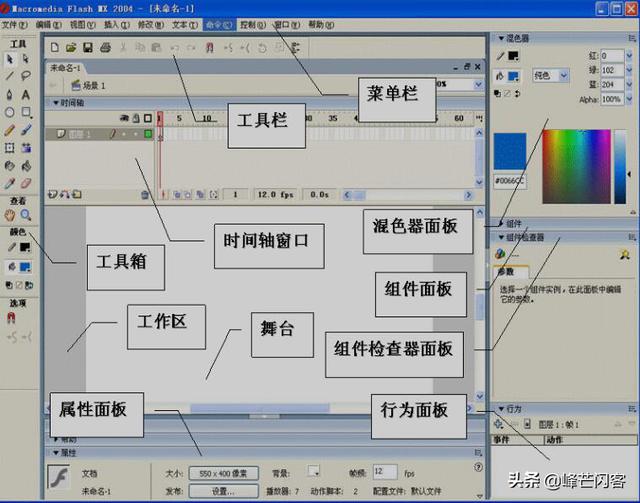
Task: Select the Brush tool
Action: click(26, 130)
